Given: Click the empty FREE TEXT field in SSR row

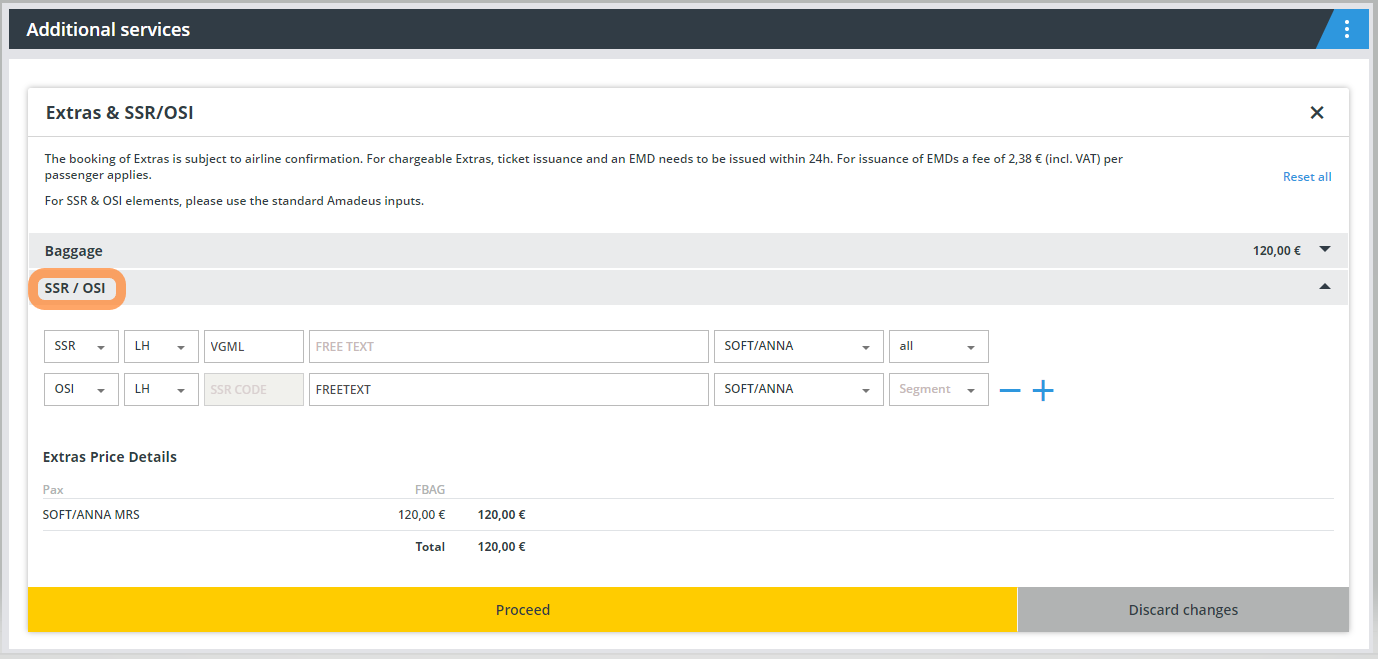Looking at the screenshot, I should (x=508, y=347).
